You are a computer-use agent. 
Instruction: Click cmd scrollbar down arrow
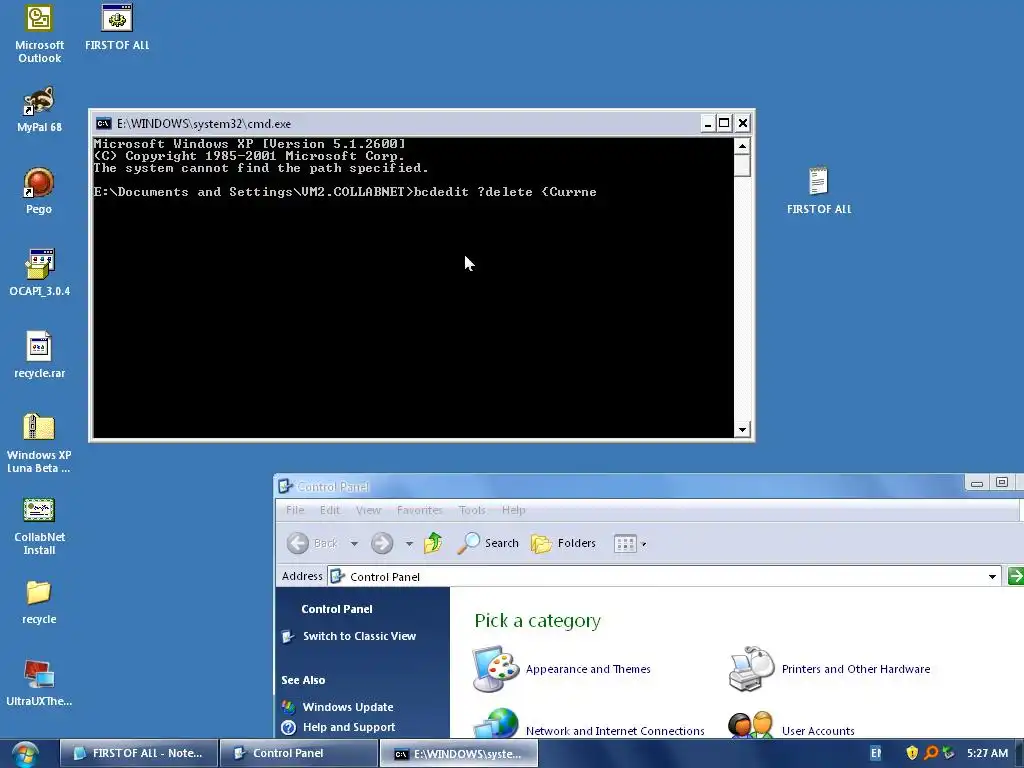click(x=742, y=430)
